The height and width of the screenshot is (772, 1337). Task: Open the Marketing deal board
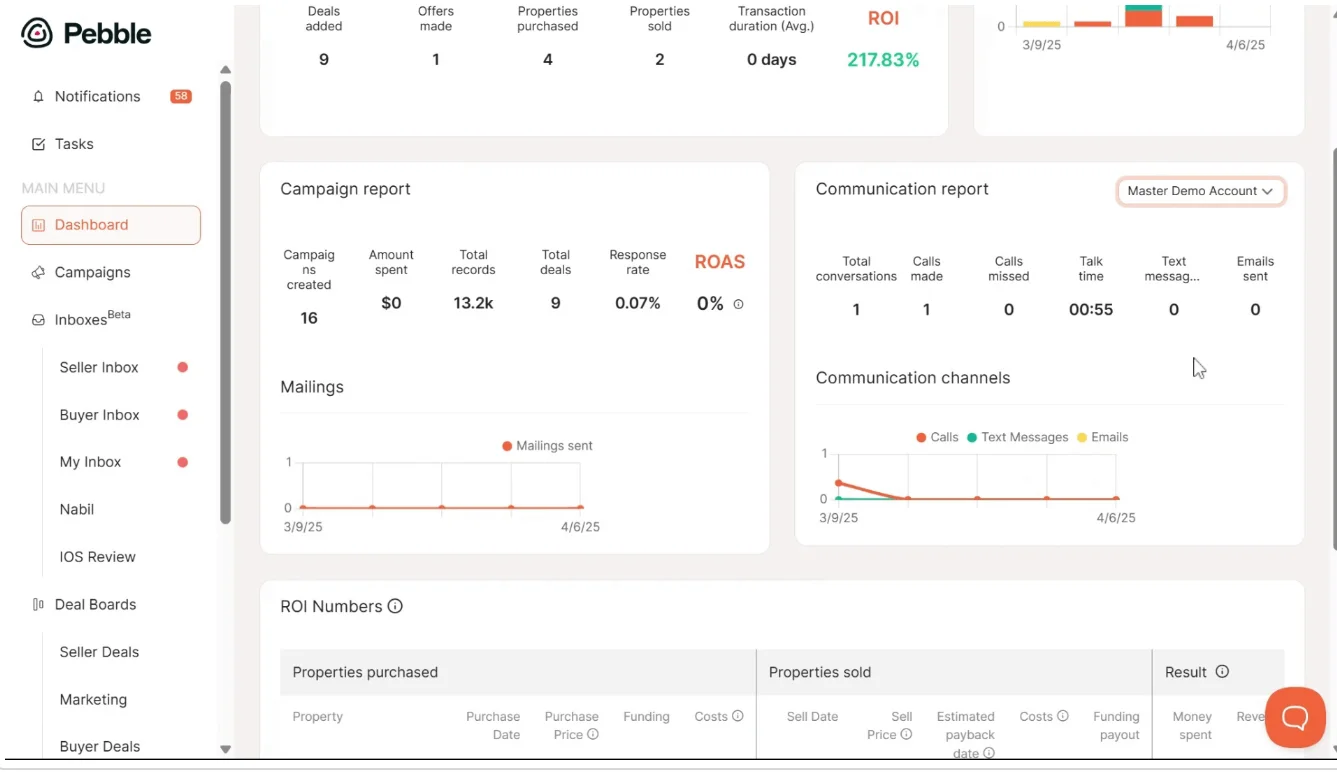[x=93, y=699]
